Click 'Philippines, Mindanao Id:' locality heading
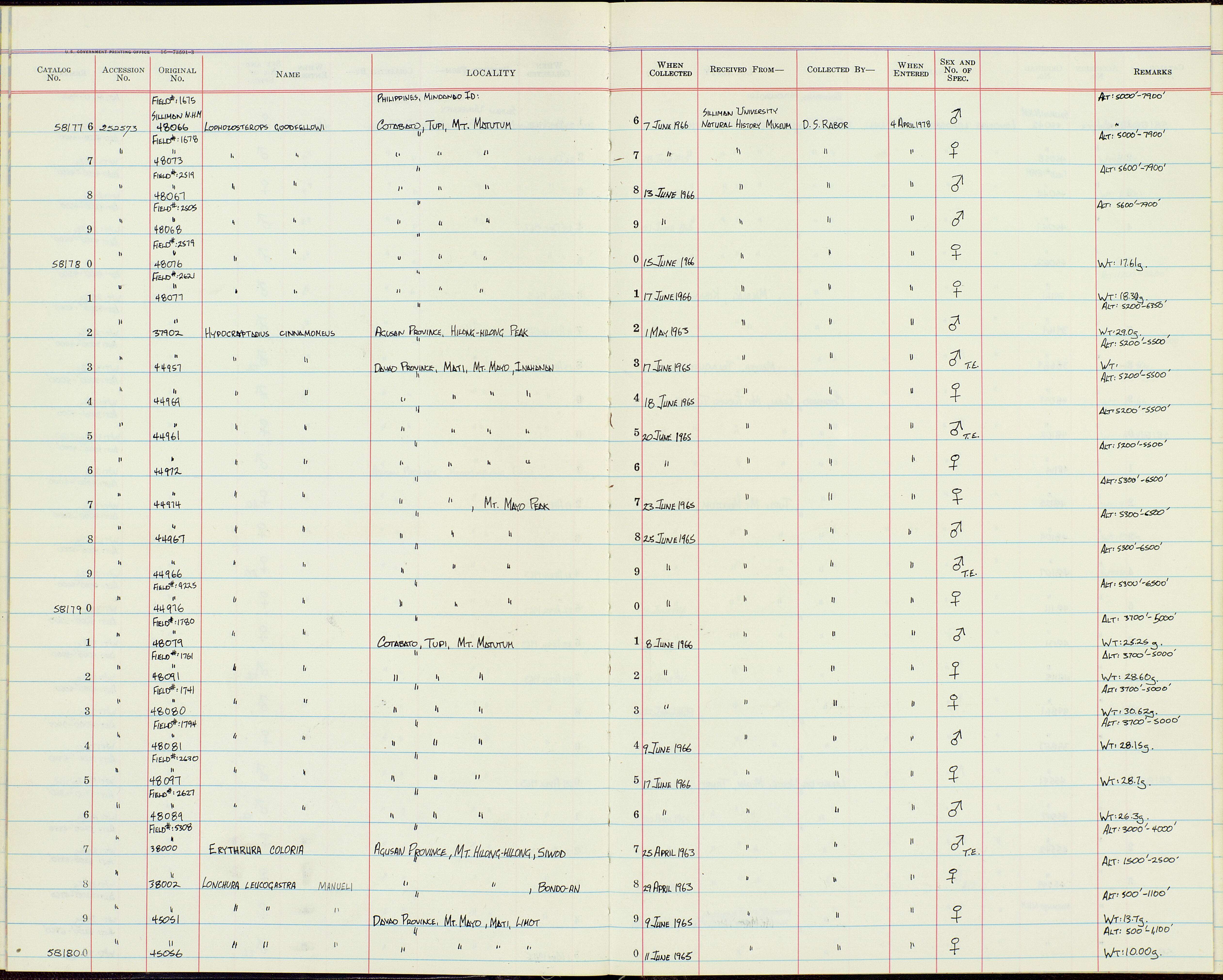The height and width of the screenshot is (980, 1223). 428,97
